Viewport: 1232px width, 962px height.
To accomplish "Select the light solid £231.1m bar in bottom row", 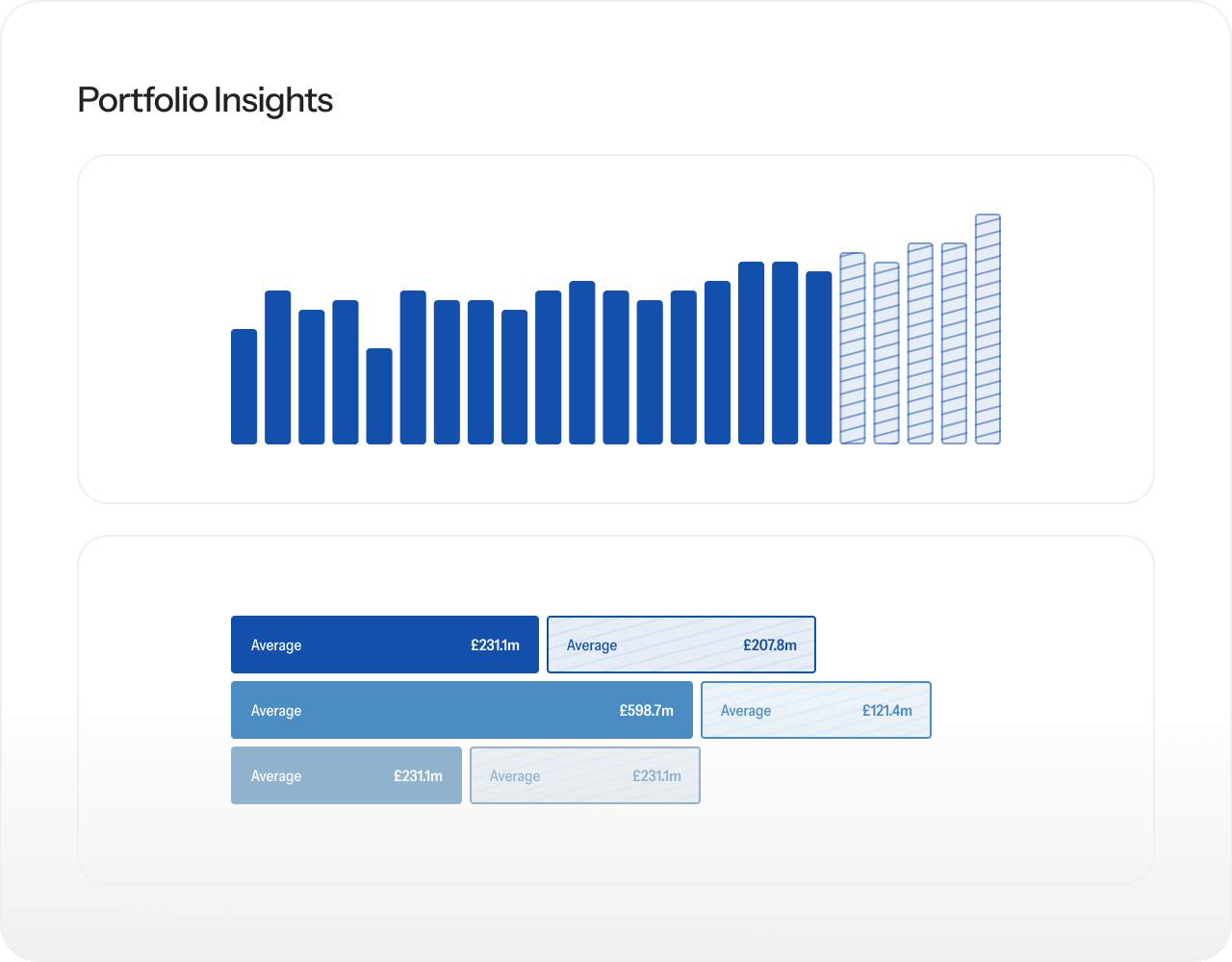I will pyautogui.click(x=346, y=775).
